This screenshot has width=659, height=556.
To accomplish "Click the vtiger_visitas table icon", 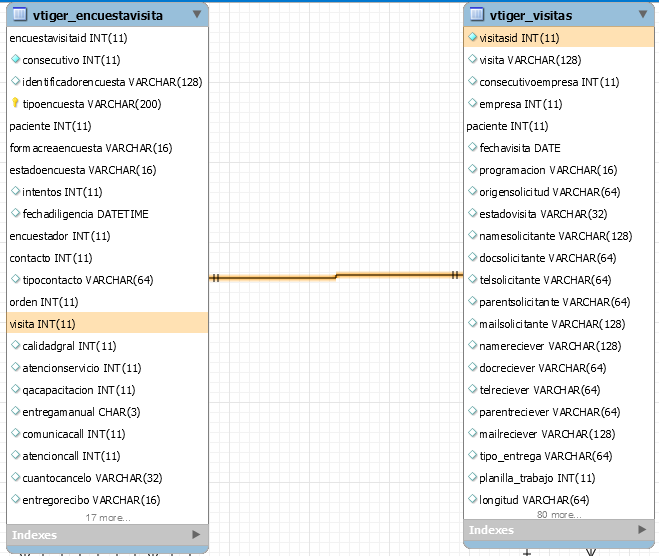I will (476, 14).
